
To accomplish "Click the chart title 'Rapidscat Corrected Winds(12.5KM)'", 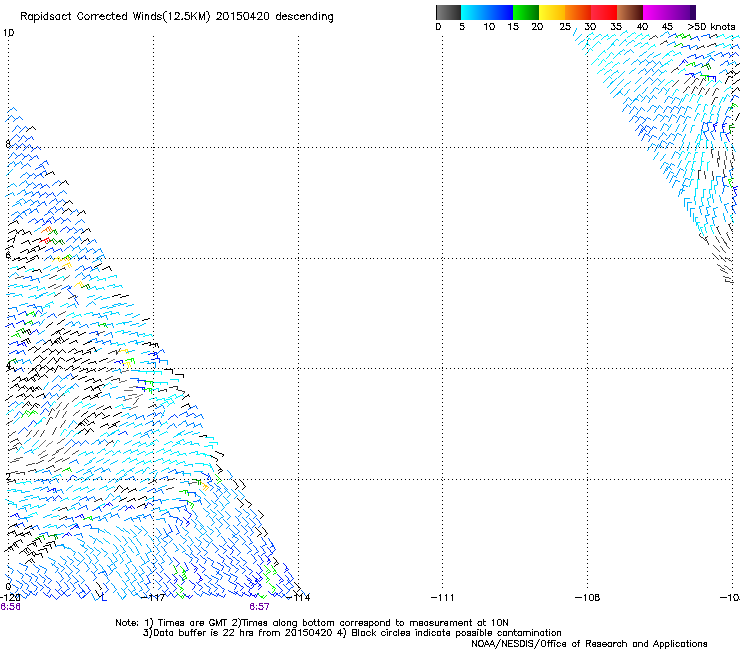I will tap(115, 17).
